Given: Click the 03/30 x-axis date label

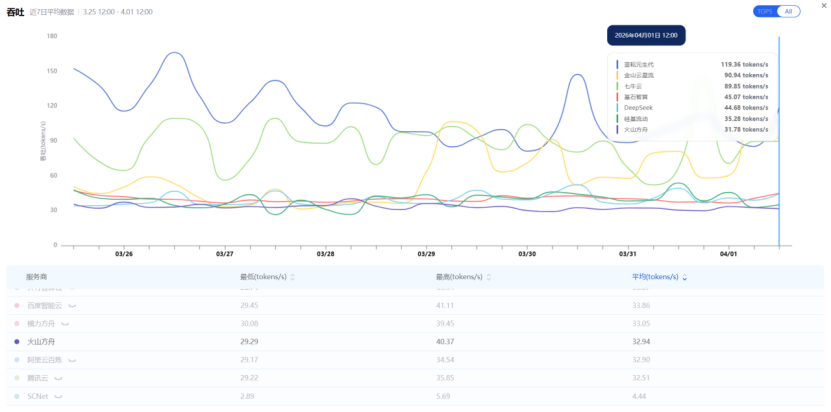Looking at the screenshot, I should [527, 254].
